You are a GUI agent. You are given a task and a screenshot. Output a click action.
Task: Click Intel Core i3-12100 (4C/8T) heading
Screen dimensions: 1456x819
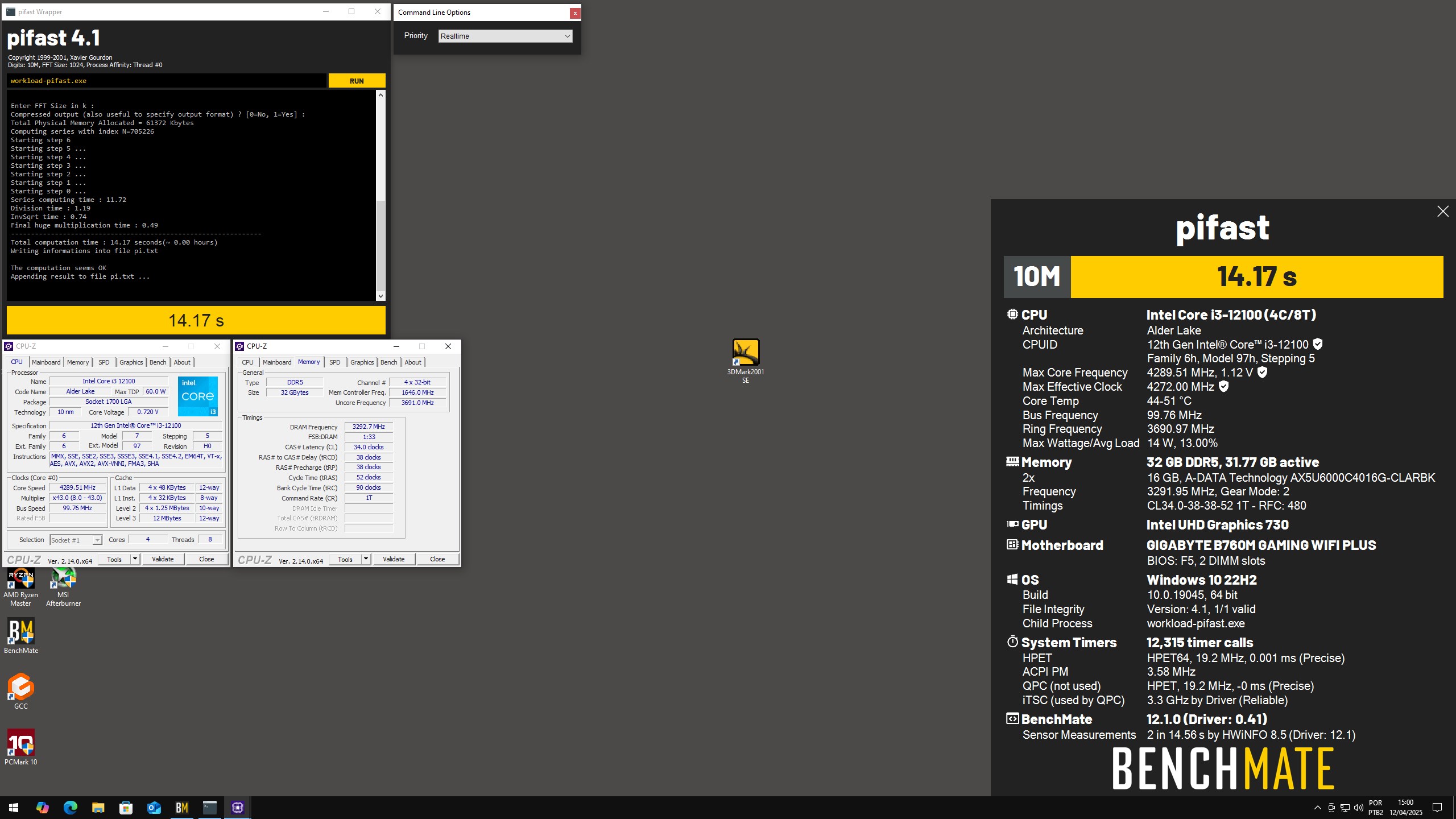point(1231,315)
